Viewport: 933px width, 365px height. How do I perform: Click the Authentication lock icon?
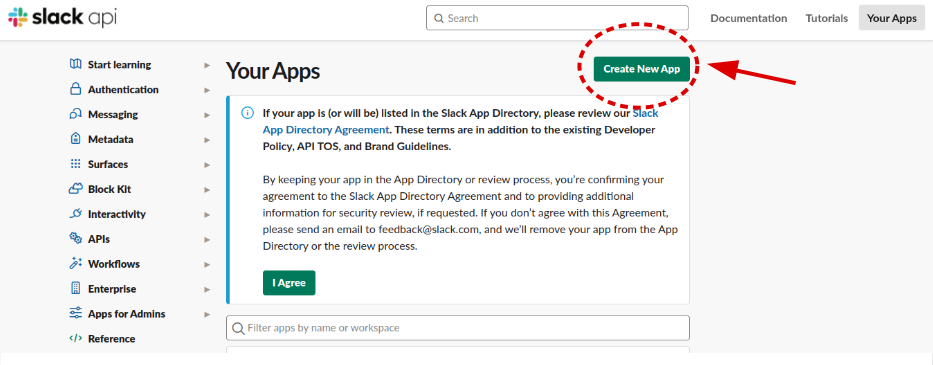(75, 89)
